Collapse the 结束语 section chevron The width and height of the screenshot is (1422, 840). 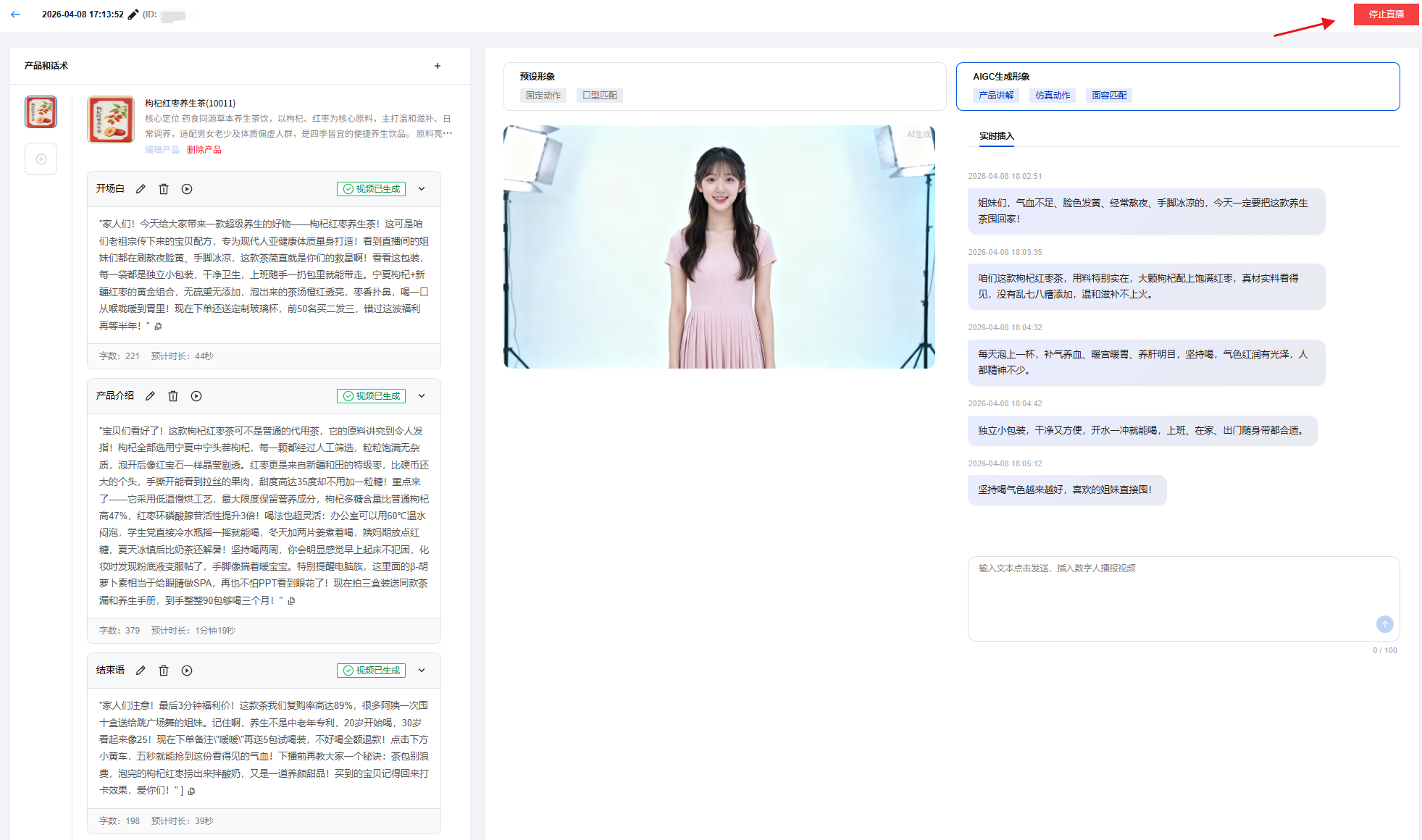pyautogui.click(x=422, y=671)
